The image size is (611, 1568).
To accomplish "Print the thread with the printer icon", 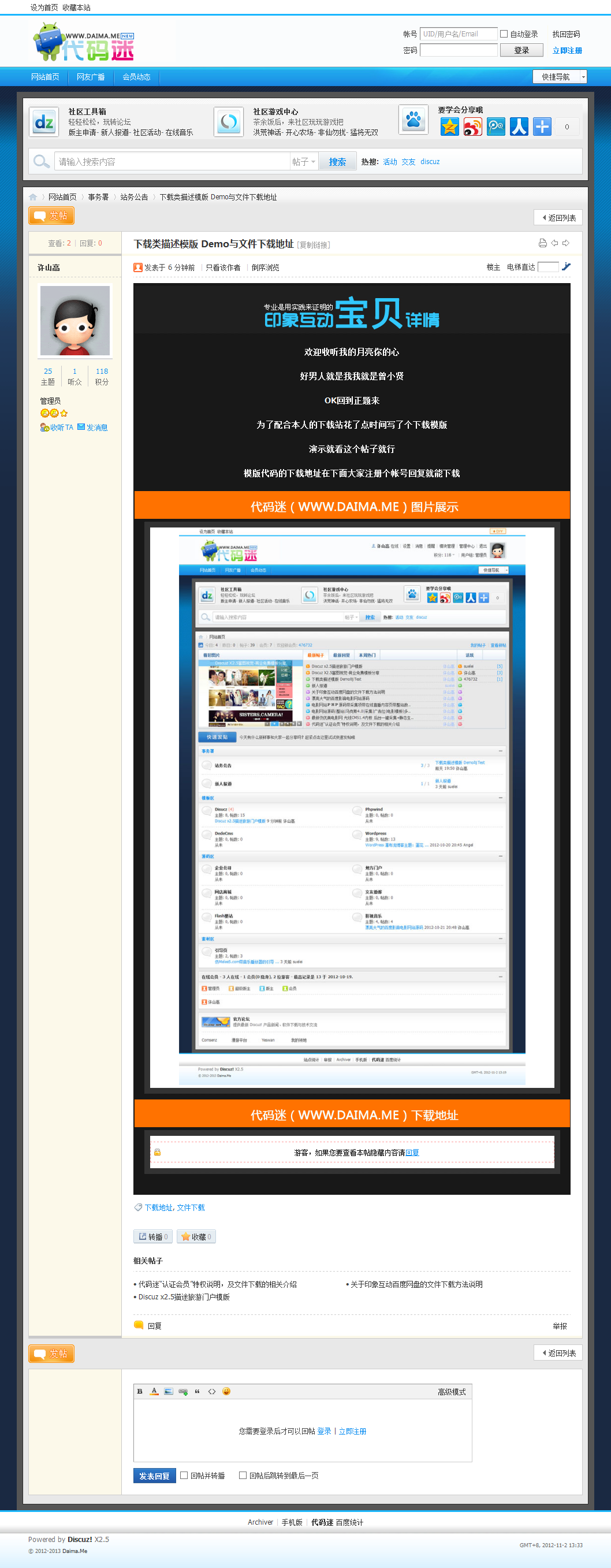I will tap(543, 243).
